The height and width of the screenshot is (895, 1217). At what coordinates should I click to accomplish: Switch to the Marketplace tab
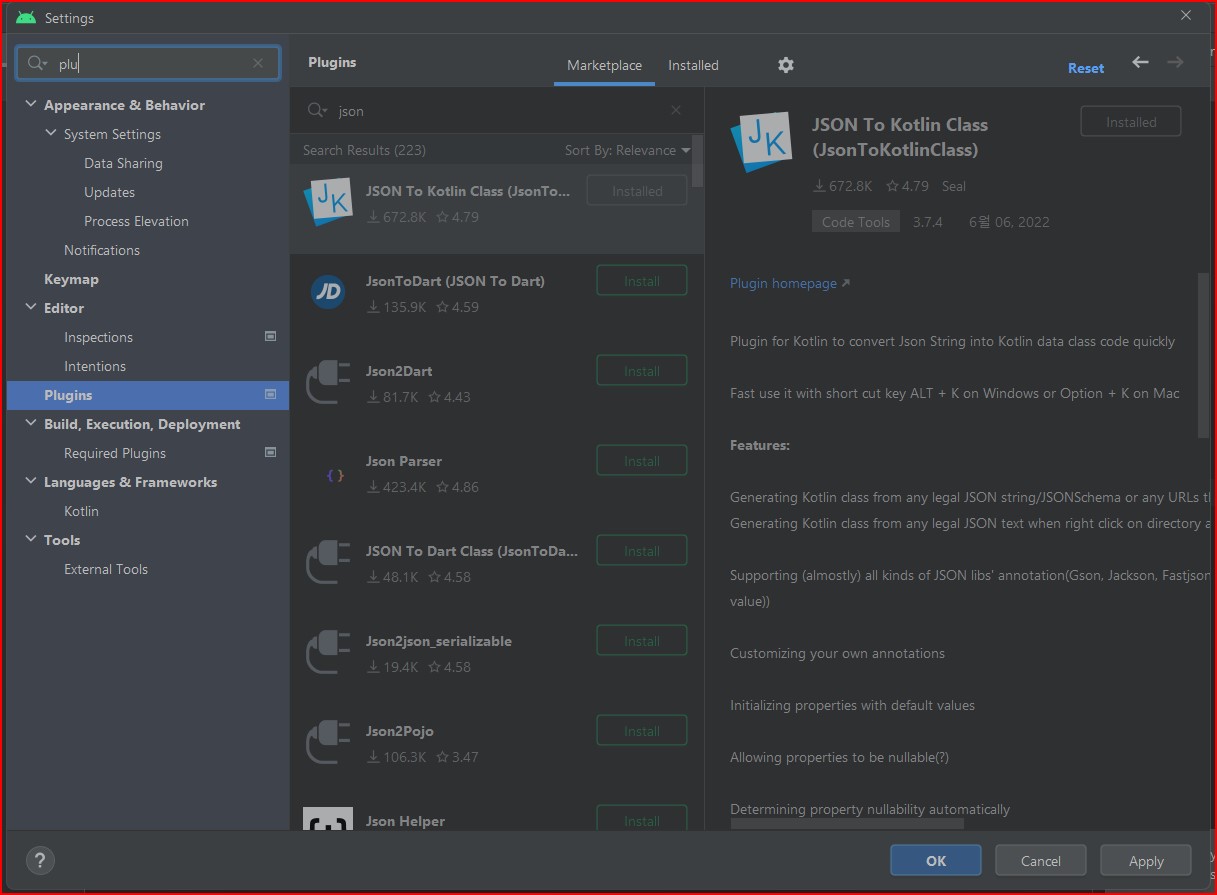(604, 65)
